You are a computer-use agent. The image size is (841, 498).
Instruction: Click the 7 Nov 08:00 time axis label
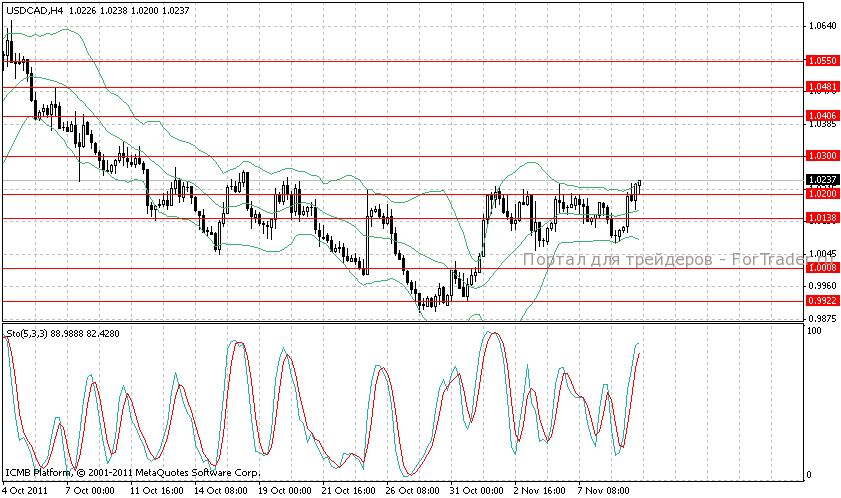coord(604,491)
